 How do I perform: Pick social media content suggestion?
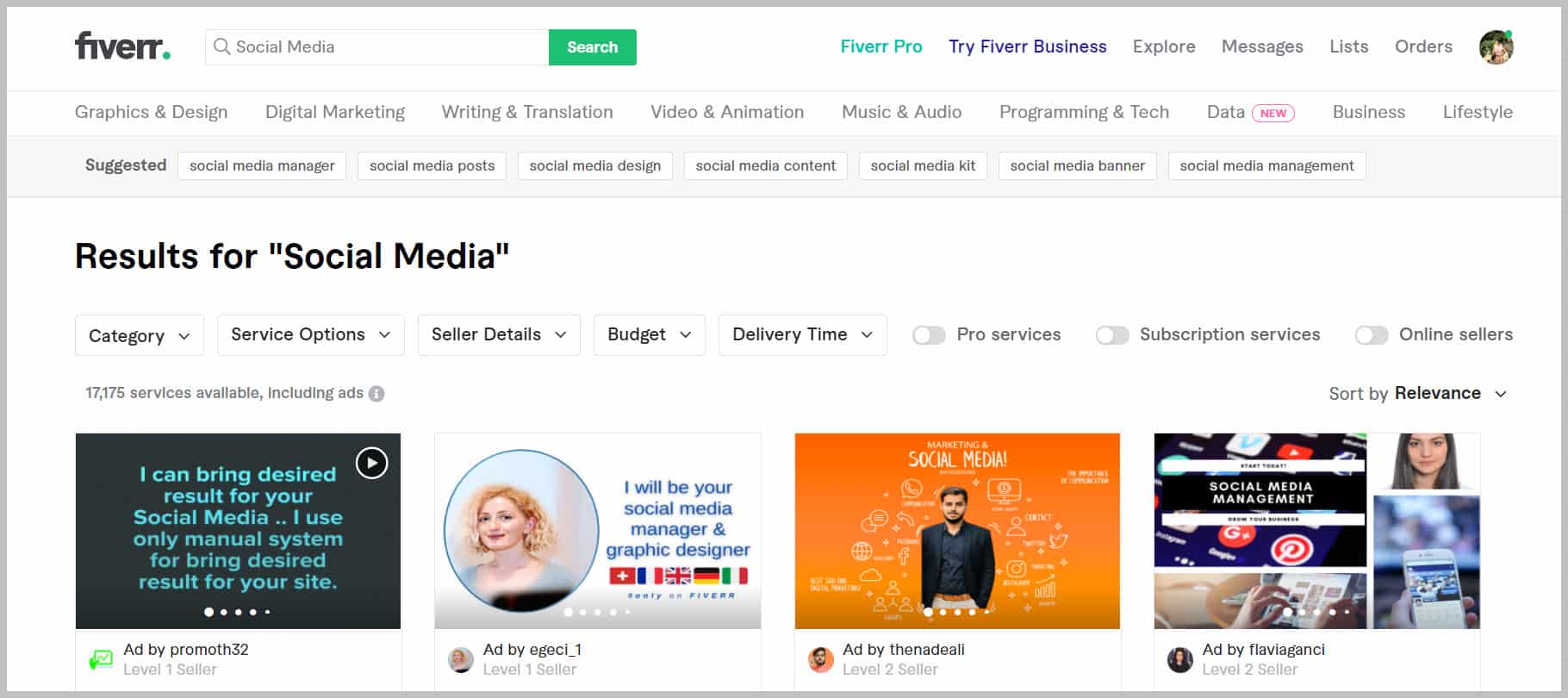click(766, 165)
